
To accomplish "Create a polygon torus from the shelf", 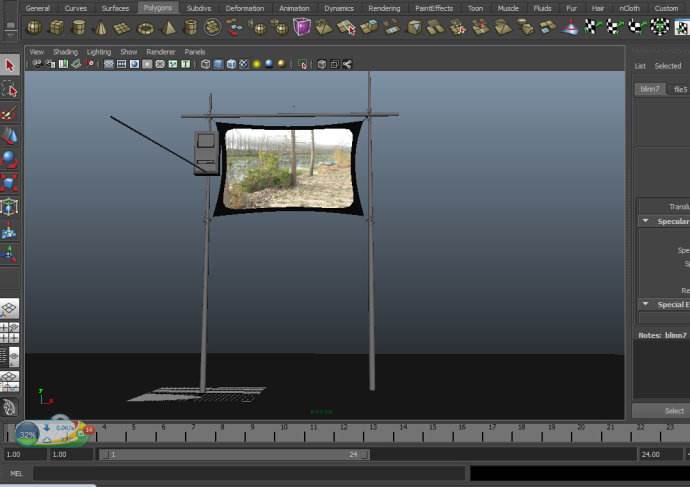I will (145, 28).
